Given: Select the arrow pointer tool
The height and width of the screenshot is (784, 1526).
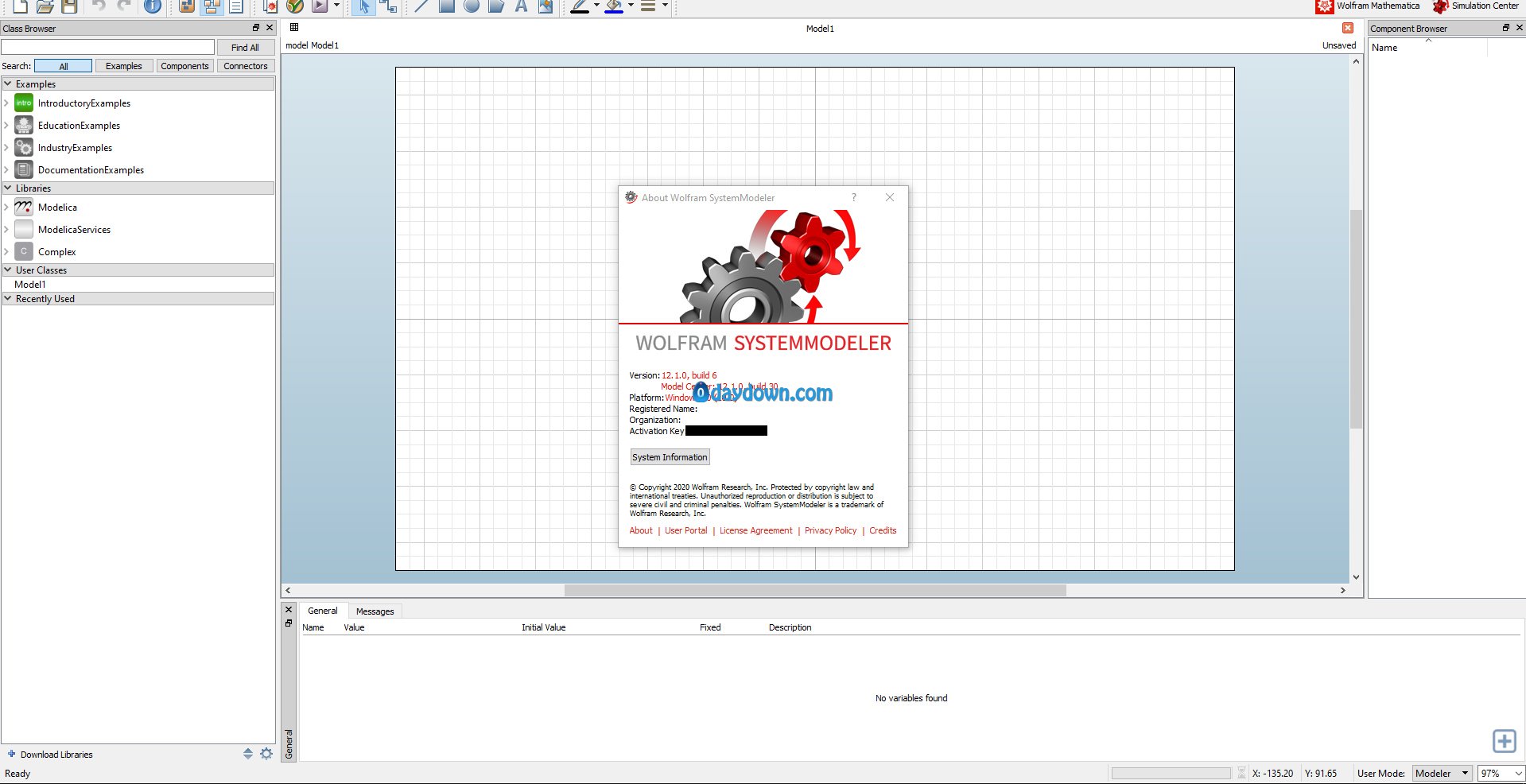Looking at the screenshot, I should 363,6.
